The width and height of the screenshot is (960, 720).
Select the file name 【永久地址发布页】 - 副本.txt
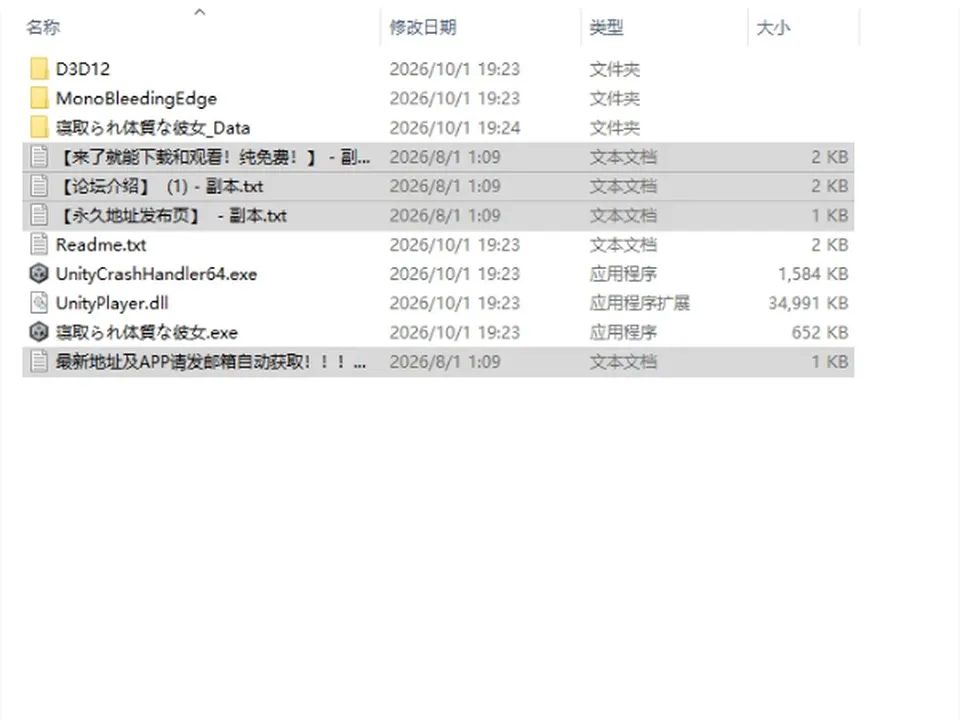point(171,216)
